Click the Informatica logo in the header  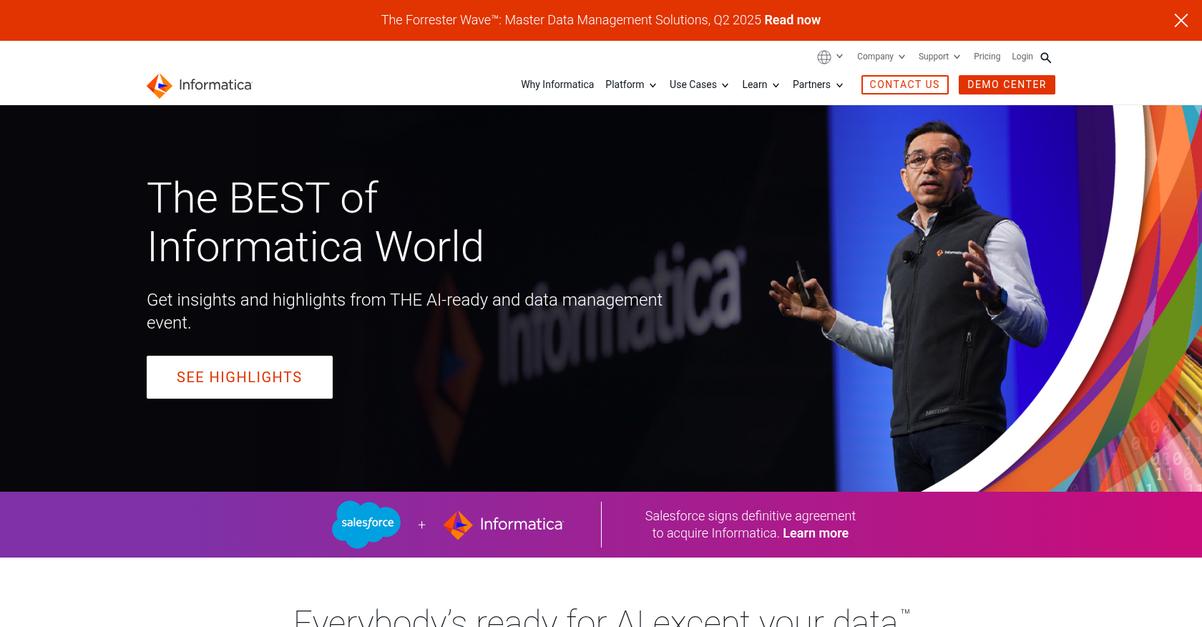tap(199, 85)
